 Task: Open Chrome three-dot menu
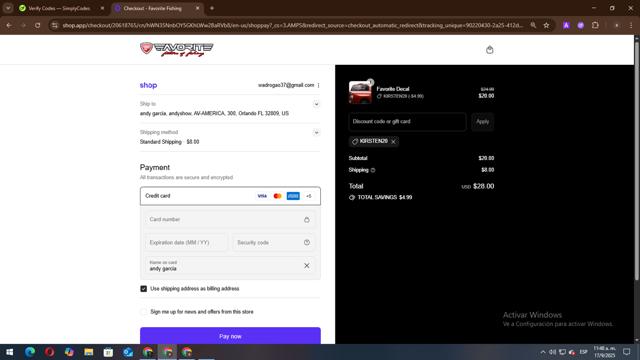point(631,25)
